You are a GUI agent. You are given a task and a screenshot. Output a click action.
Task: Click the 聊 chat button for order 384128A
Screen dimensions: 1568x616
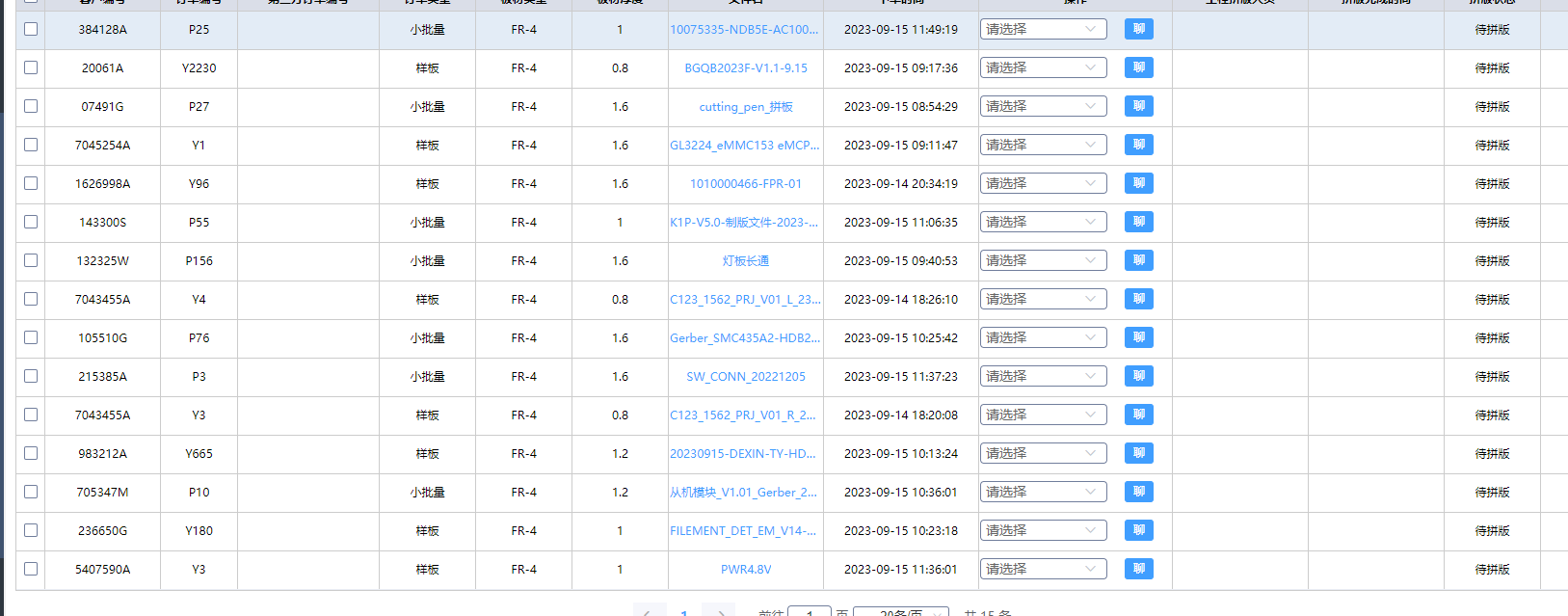click(x=1138, y=29)
